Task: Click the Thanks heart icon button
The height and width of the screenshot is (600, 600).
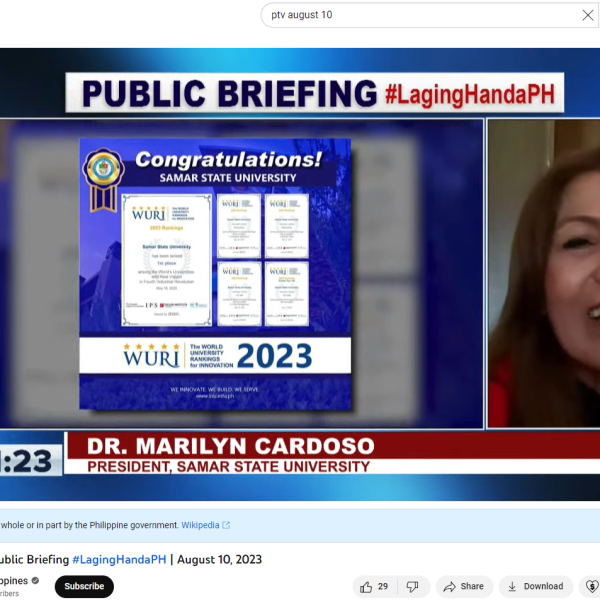Action: coord(591,587)
